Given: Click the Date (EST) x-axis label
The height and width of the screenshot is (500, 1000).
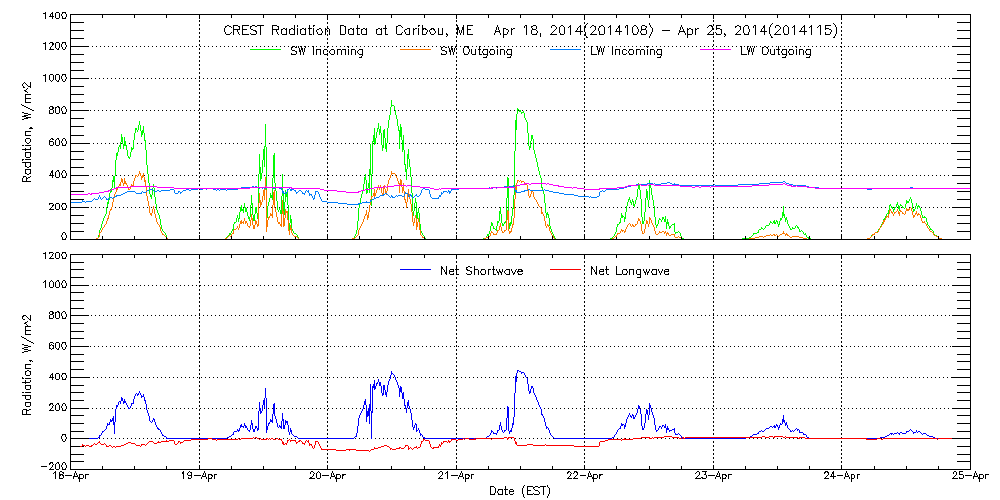Looking at the screenshot, I should coord(521,491).
